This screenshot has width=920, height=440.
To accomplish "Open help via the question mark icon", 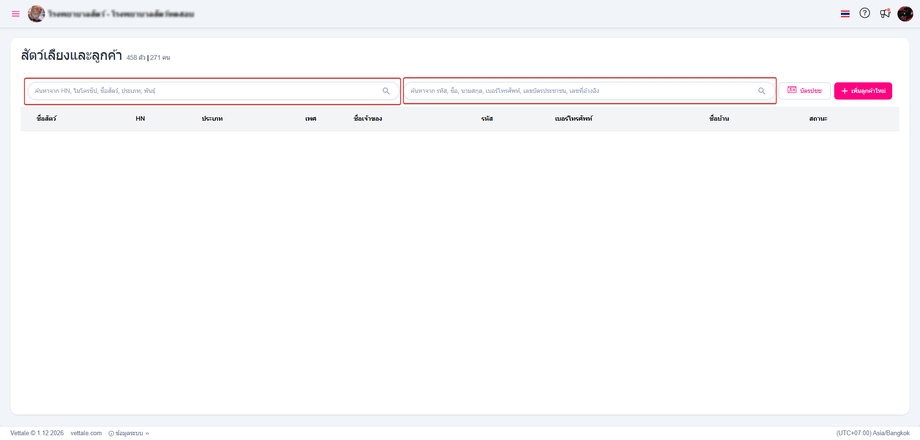I will (x=864, y=13).
